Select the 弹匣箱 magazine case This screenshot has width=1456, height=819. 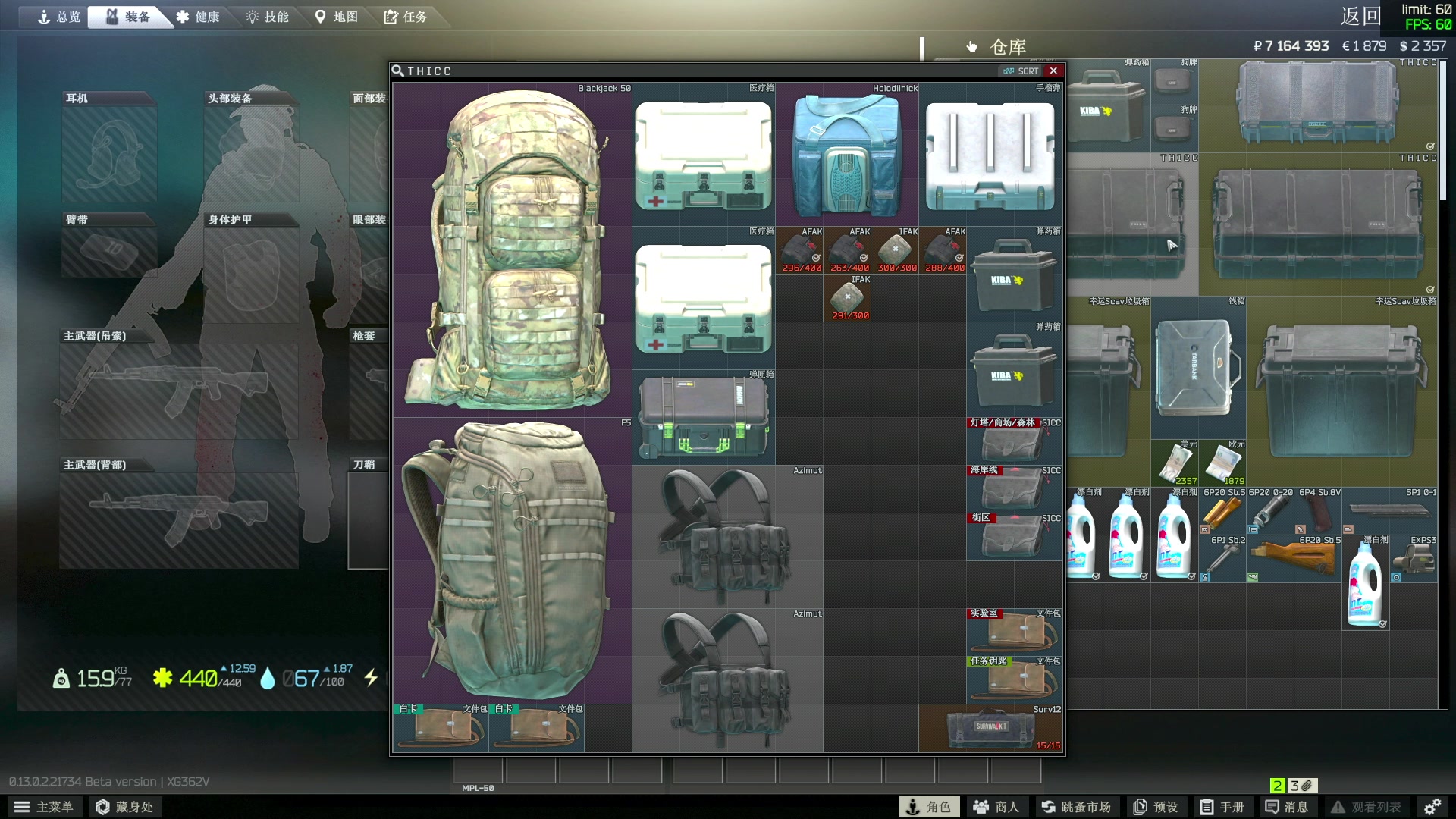[704, 417]
